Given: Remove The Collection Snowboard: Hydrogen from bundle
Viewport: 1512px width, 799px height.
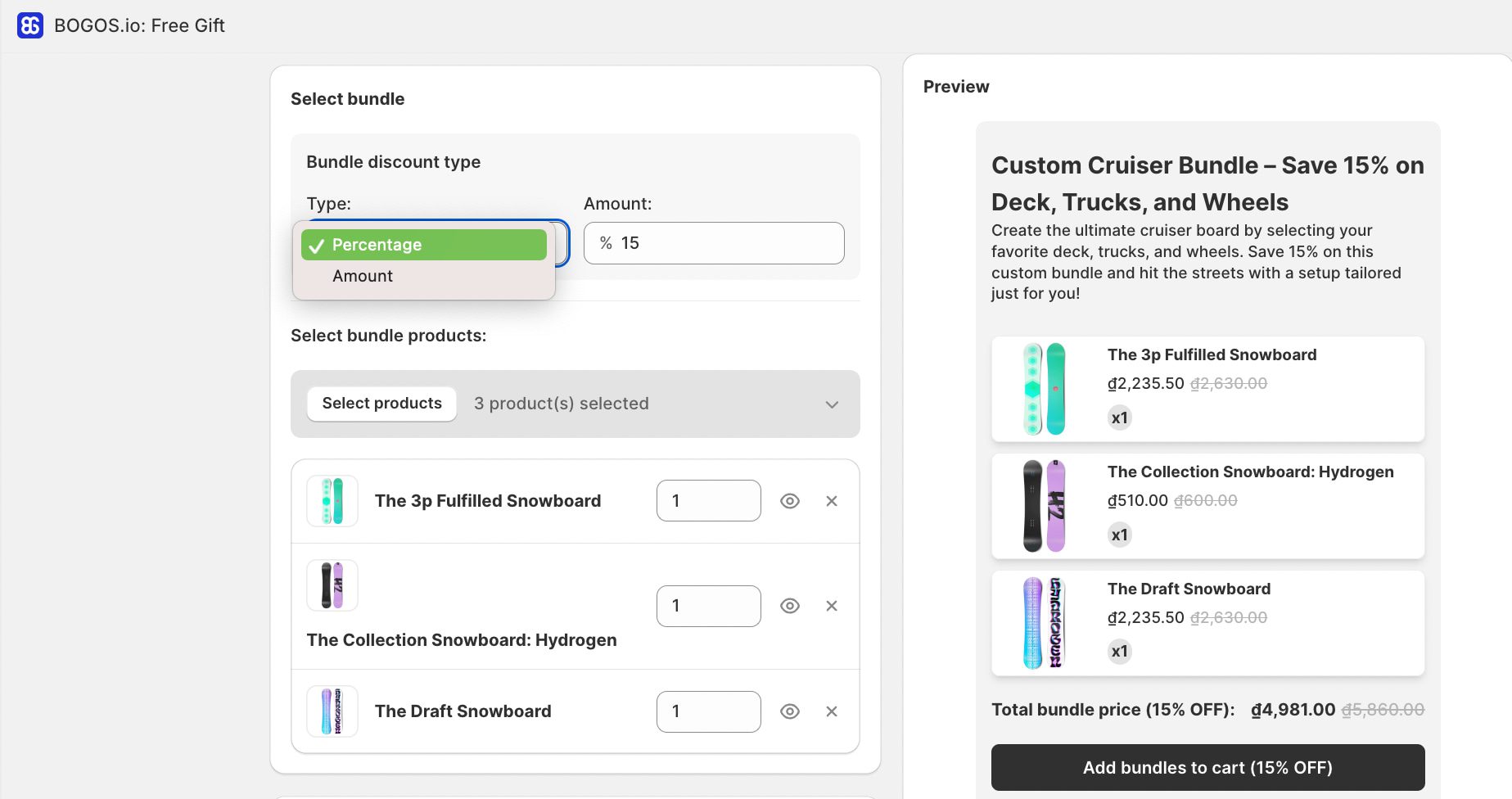Looking at the screenshot, I should pos(831,606).
